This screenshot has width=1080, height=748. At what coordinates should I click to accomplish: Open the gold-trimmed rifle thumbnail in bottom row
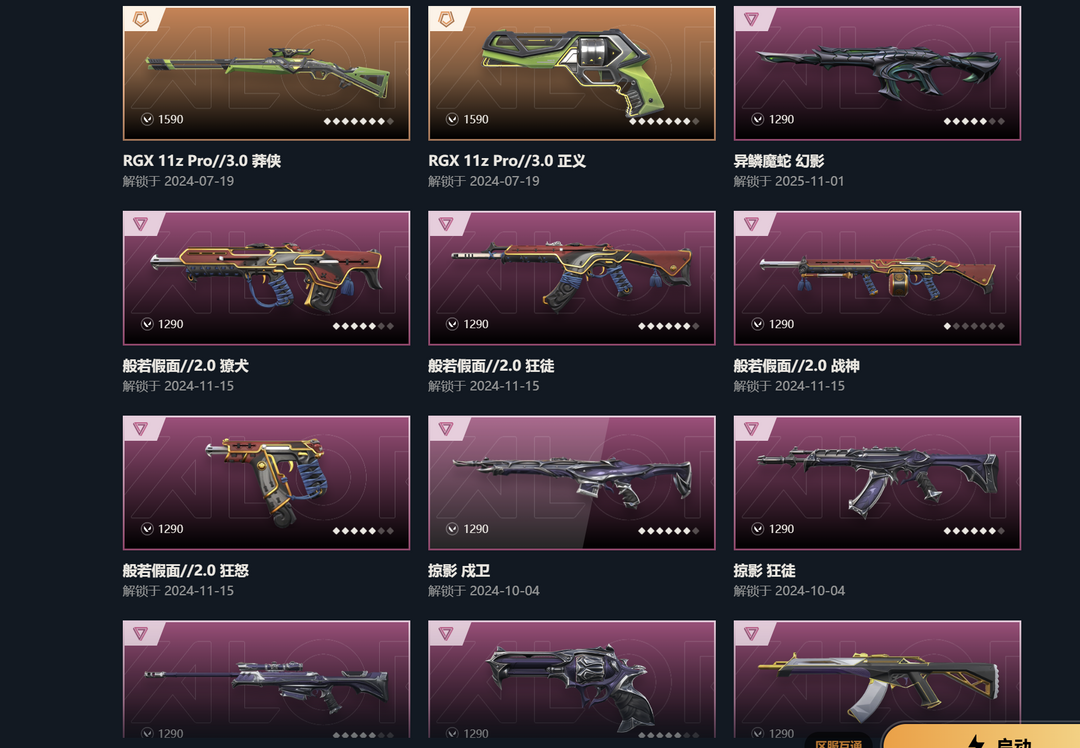tap(878, 679)
